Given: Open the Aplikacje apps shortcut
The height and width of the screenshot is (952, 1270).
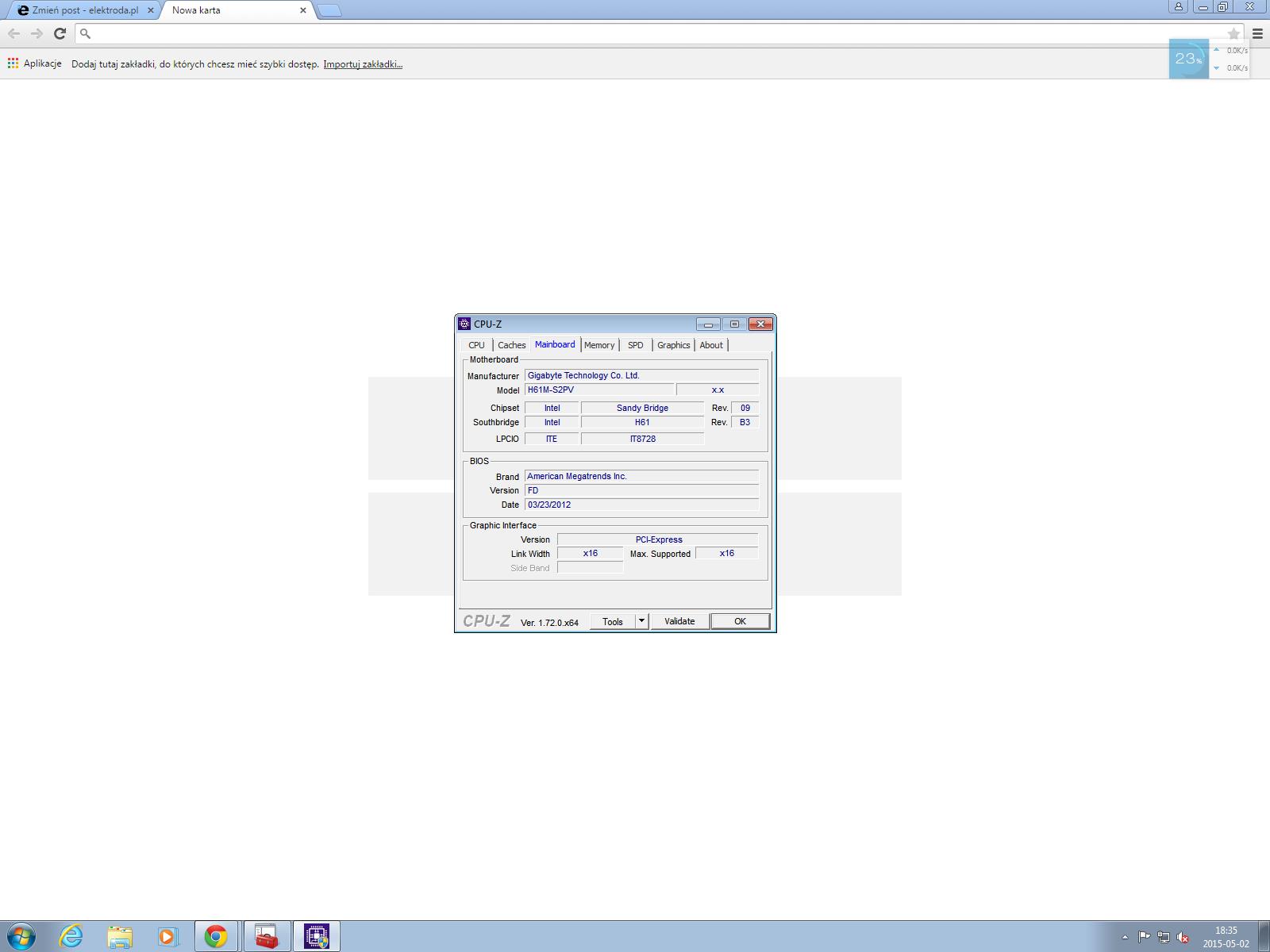Looking at the screenshot, I should 35,63.
